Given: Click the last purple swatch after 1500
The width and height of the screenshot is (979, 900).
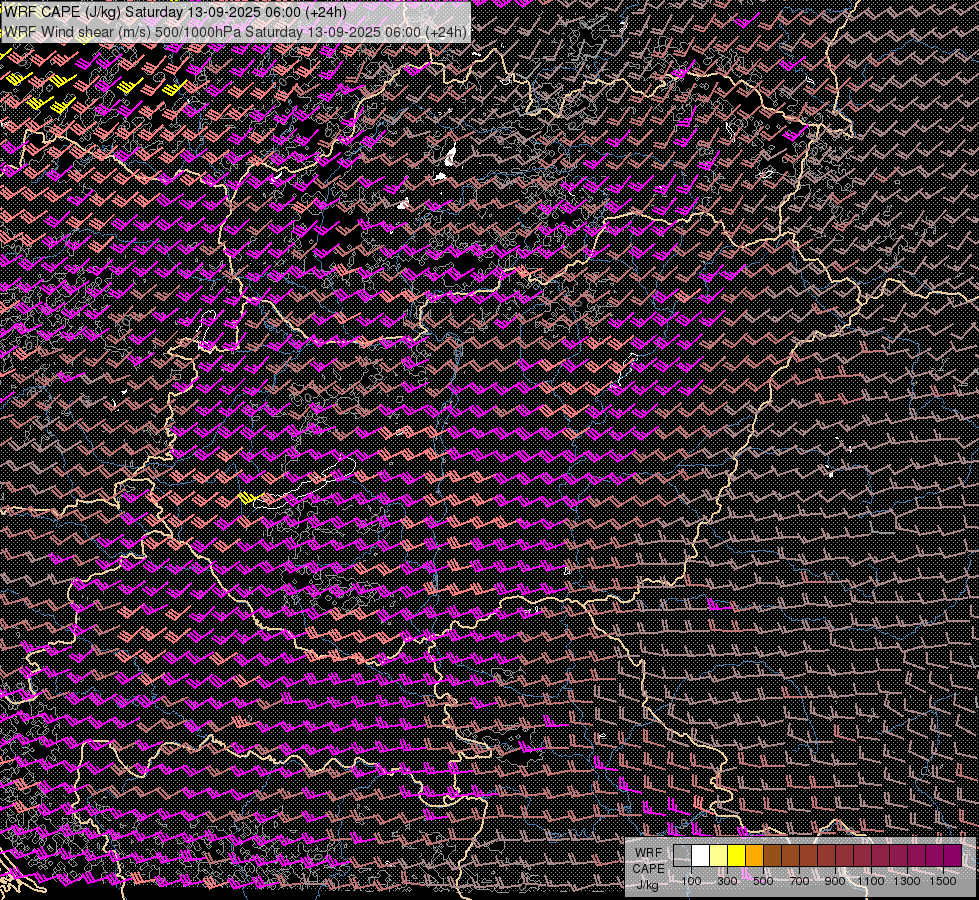Looking at the screenshot, I should [x=952, y=855].
